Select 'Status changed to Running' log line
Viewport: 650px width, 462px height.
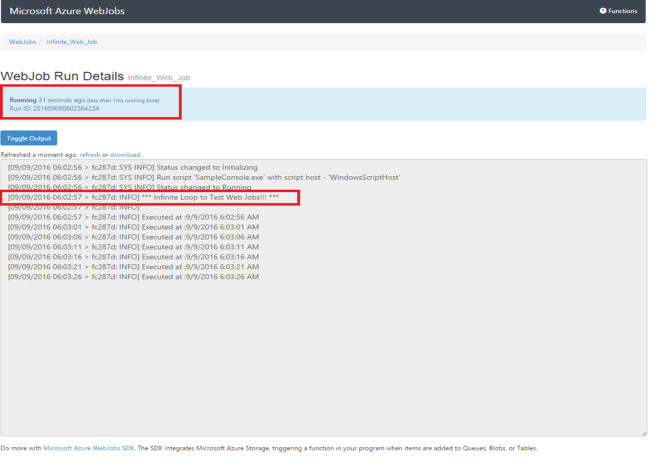129,187
